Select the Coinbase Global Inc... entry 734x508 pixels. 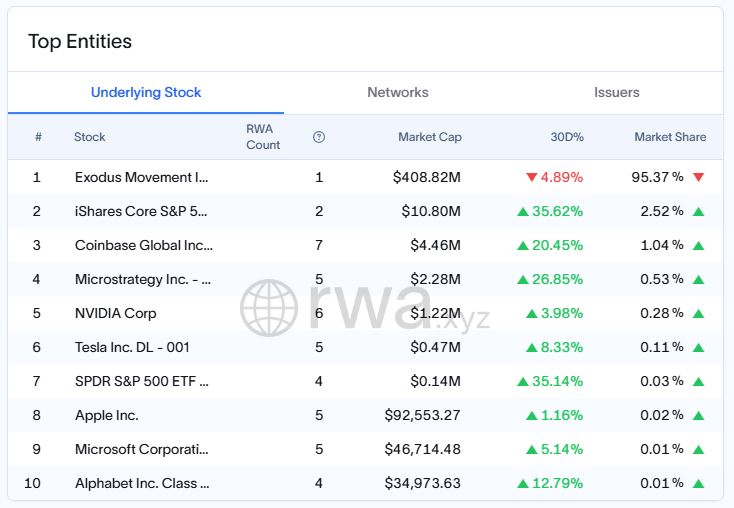(144, 245)
